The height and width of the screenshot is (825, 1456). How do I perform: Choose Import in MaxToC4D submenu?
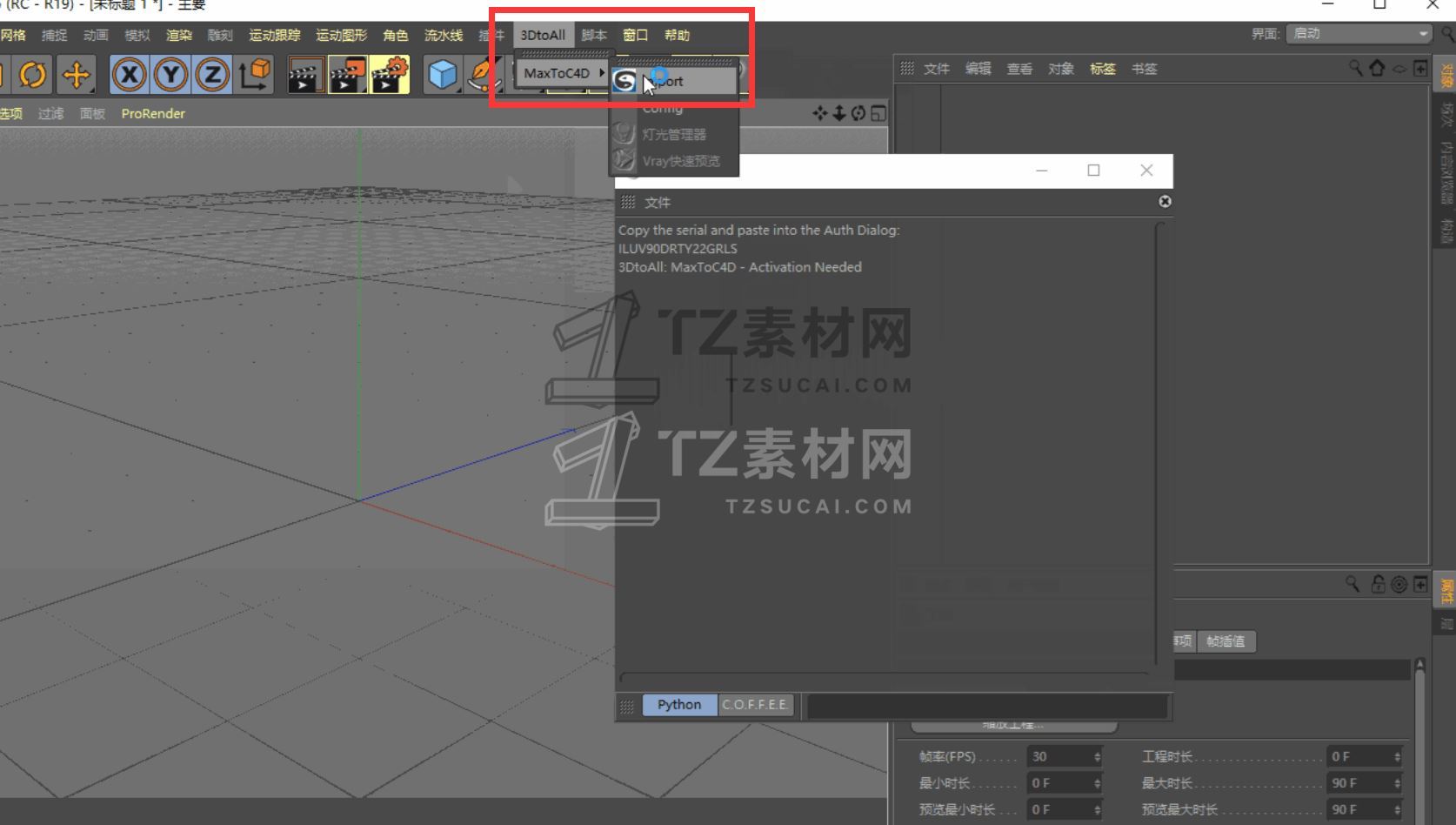click(x=674, y=81)
